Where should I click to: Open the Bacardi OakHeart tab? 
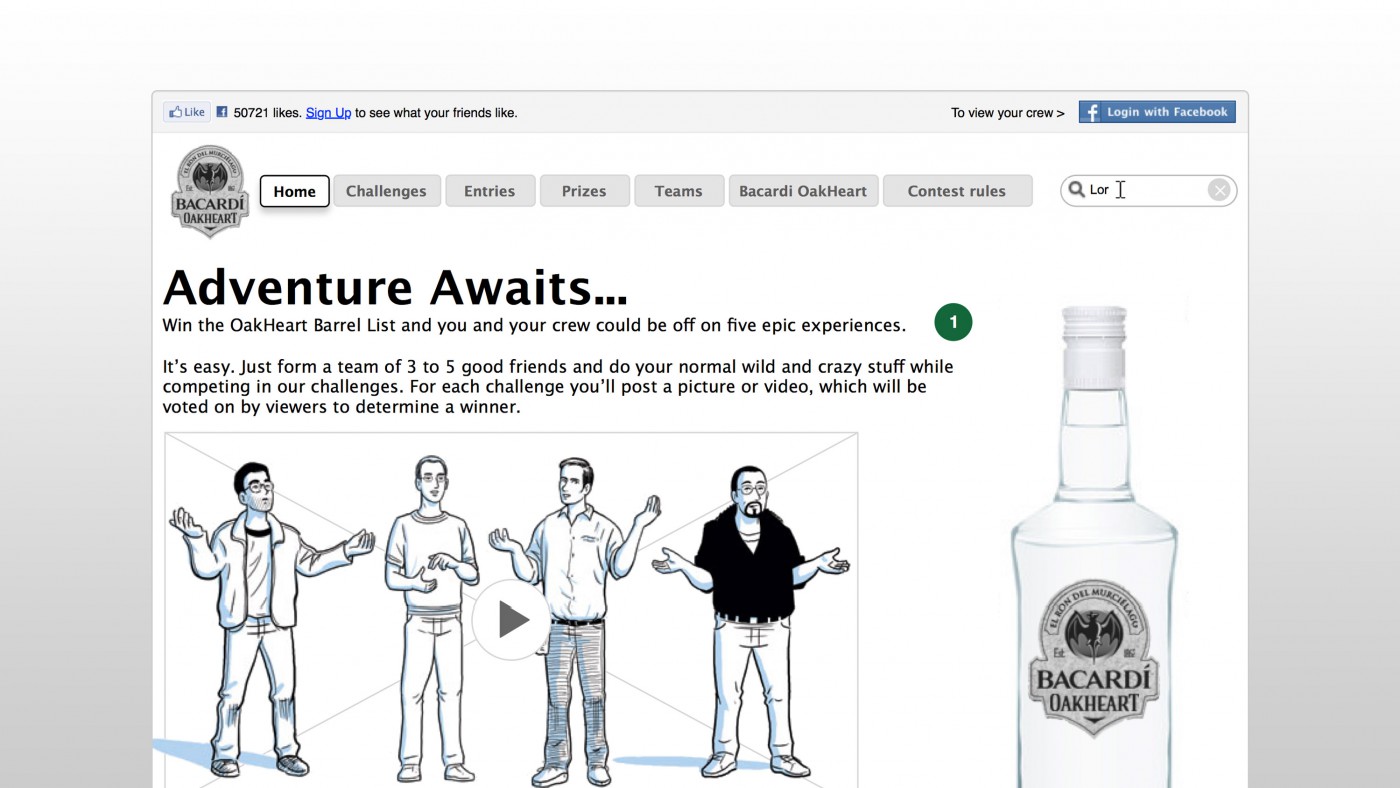tap(803, 191)
